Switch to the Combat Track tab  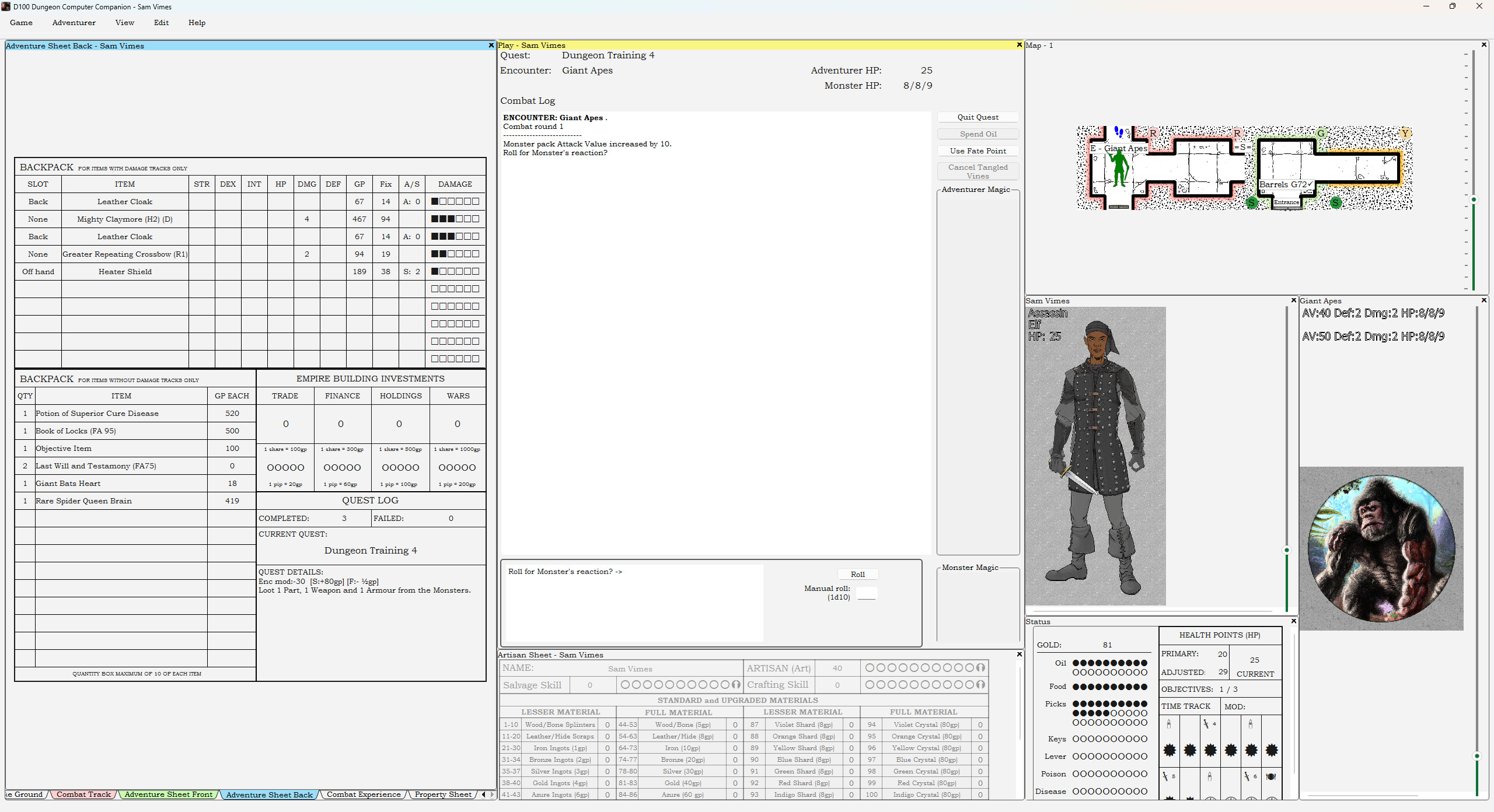pyautogui.click(x=83, y=794)
